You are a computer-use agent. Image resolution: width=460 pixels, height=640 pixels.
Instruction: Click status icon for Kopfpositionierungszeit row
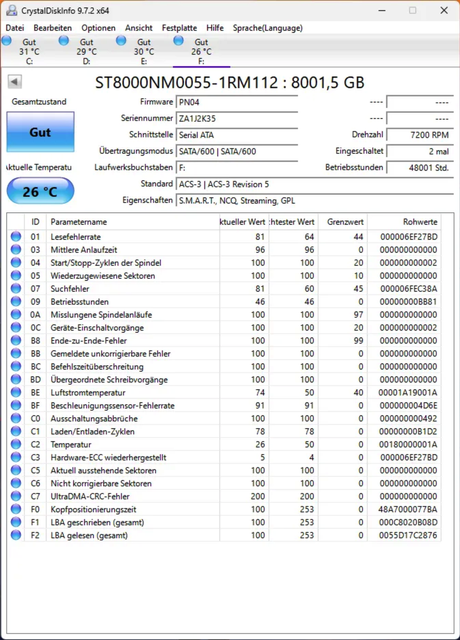pyautogui.click(x=16, y=509)
